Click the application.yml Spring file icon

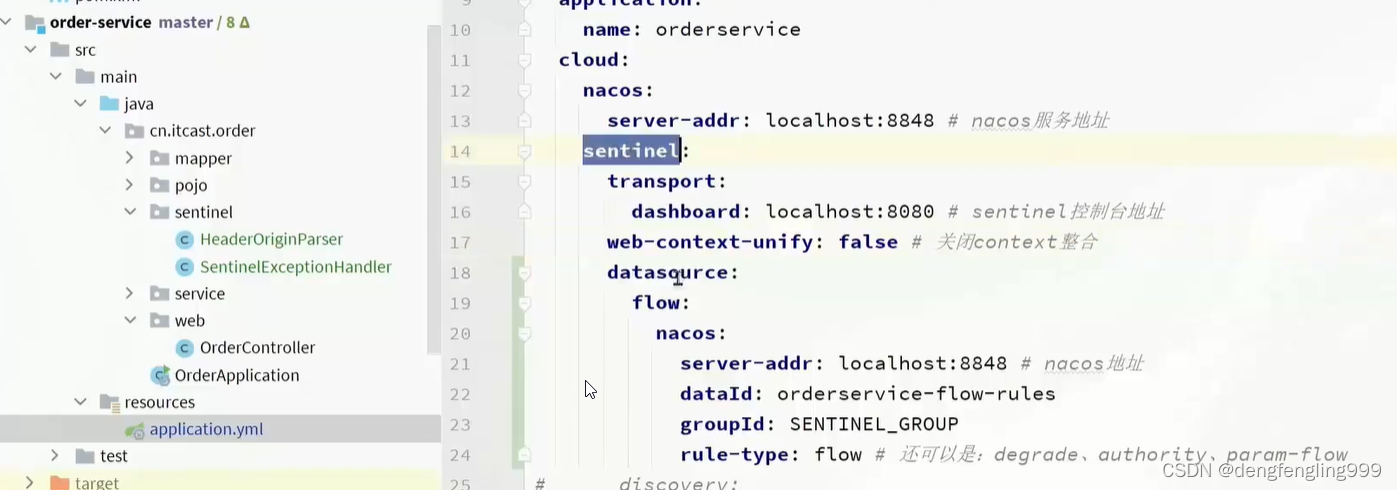[135, 430]
